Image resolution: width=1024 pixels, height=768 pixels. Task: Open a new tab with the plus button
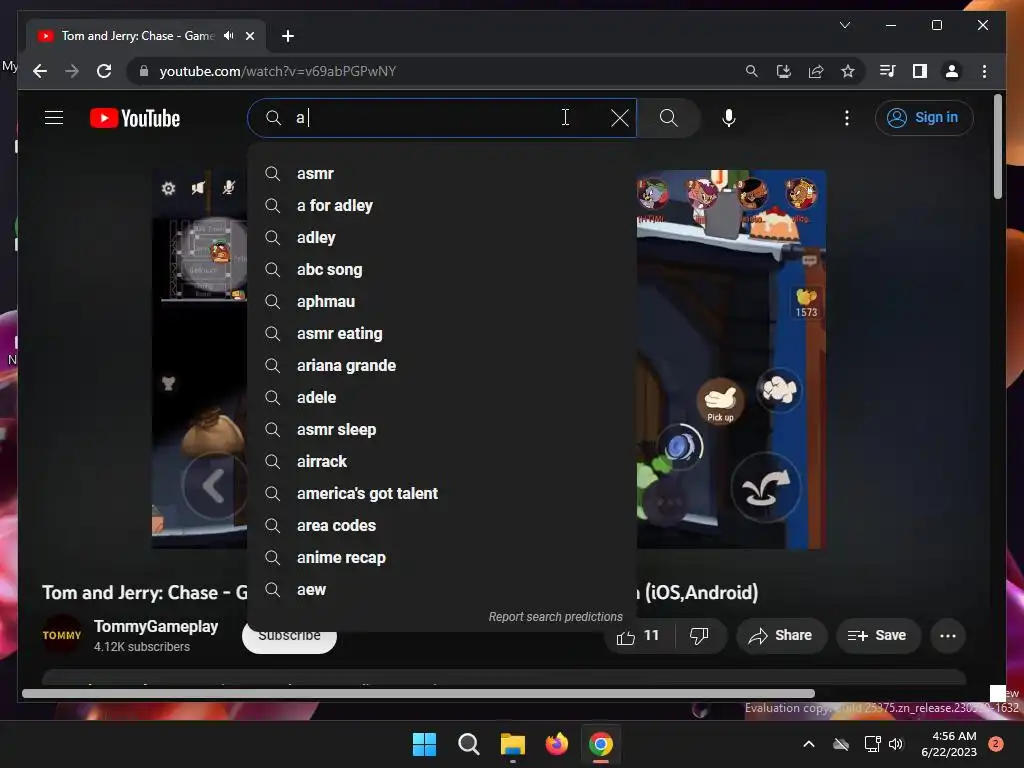click(x=287, y=36)
